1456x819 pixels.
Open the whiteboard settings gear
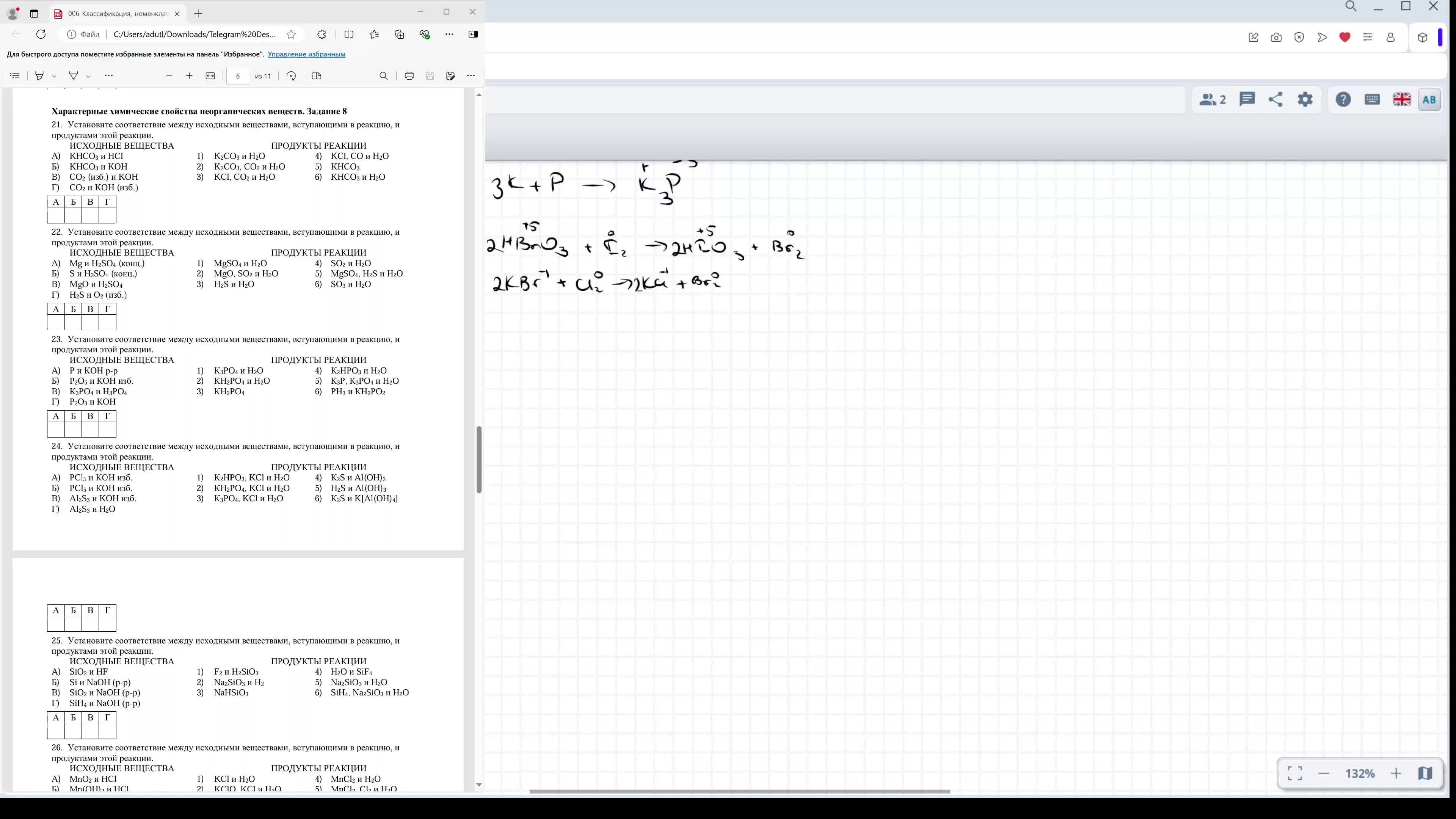1305,99
